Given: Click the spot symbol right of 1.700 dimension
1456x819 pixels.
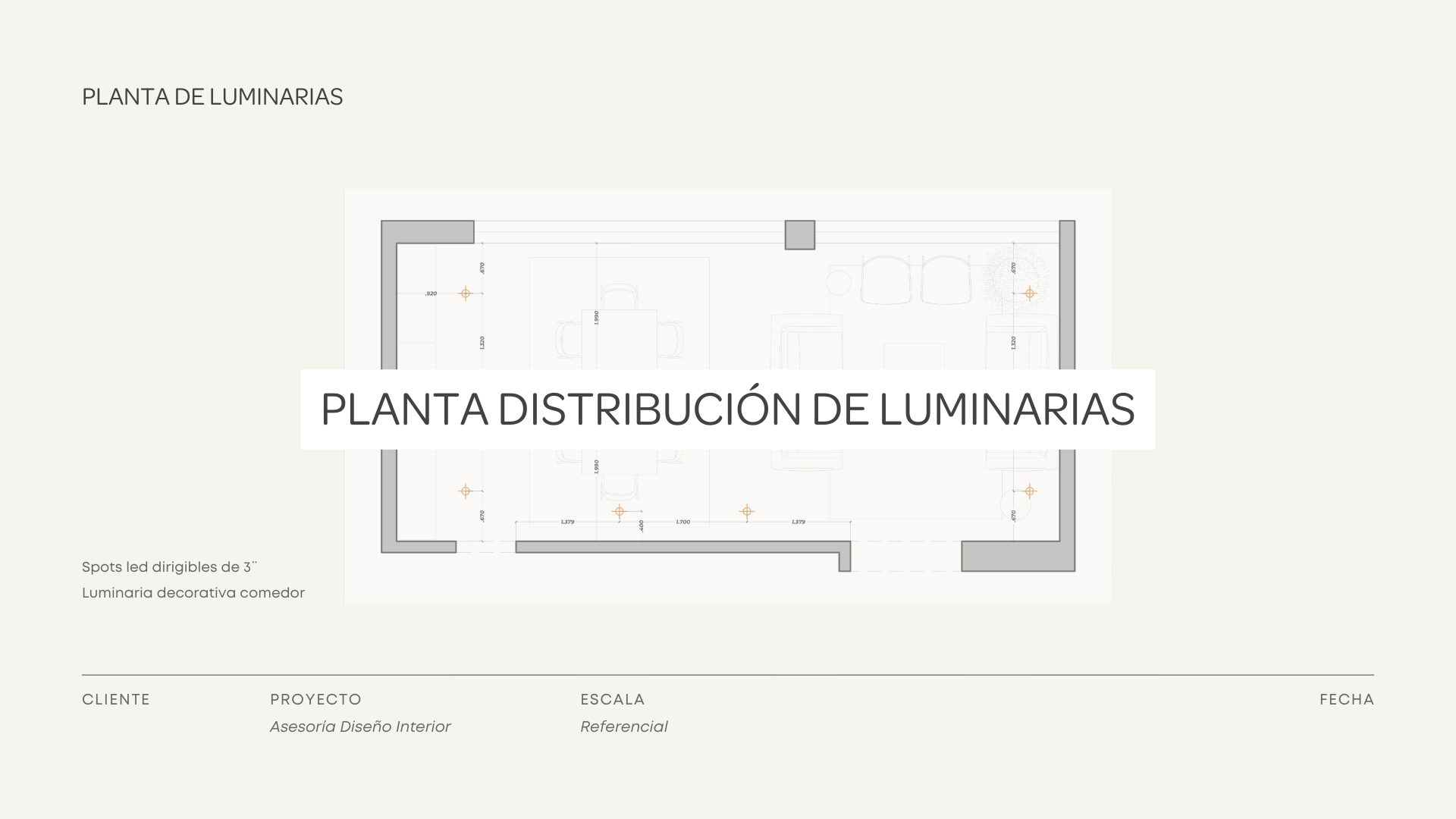Looking at the screenshot, I should 747,512.
